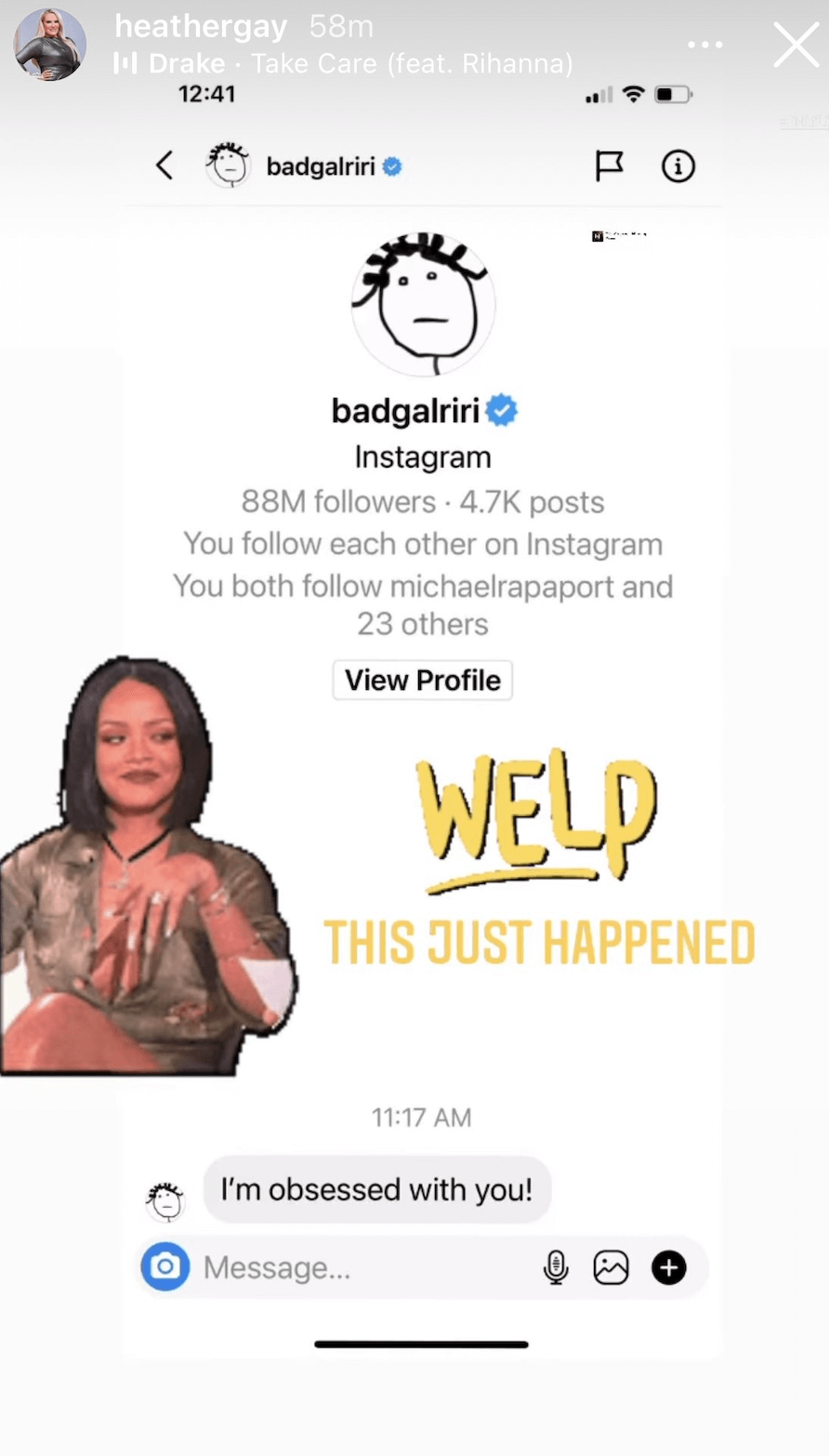
Task: Open heathergay's story profile picture
Action: 50,45
